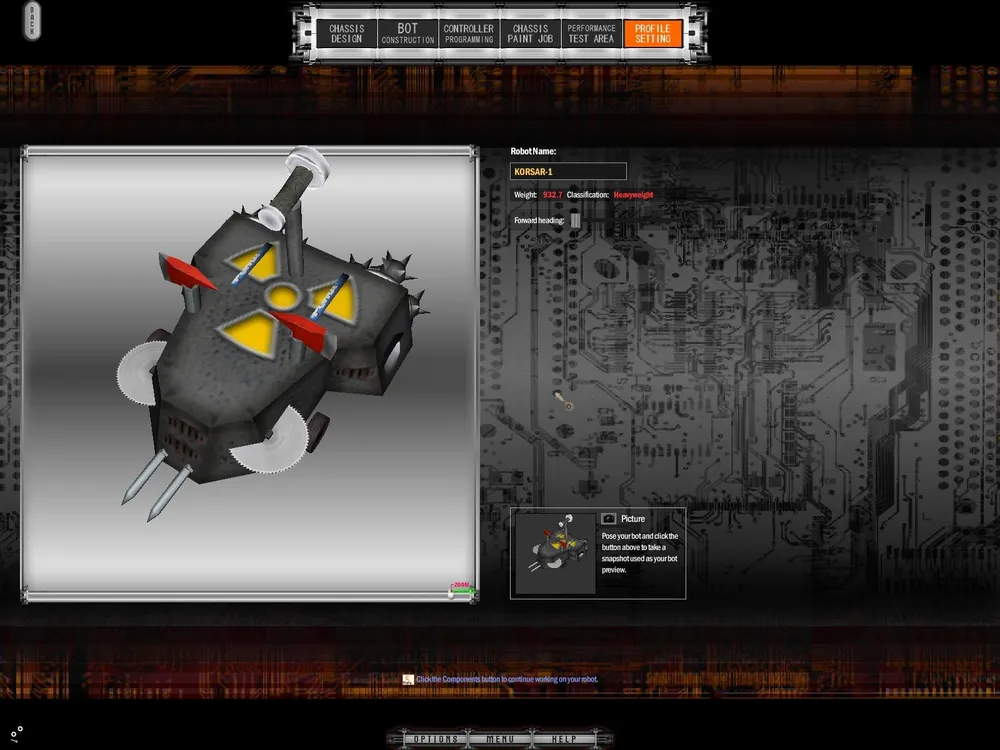Click the Forward heading indicator icon
Screen dimensions: 1000x750
[x=575, y=220]
